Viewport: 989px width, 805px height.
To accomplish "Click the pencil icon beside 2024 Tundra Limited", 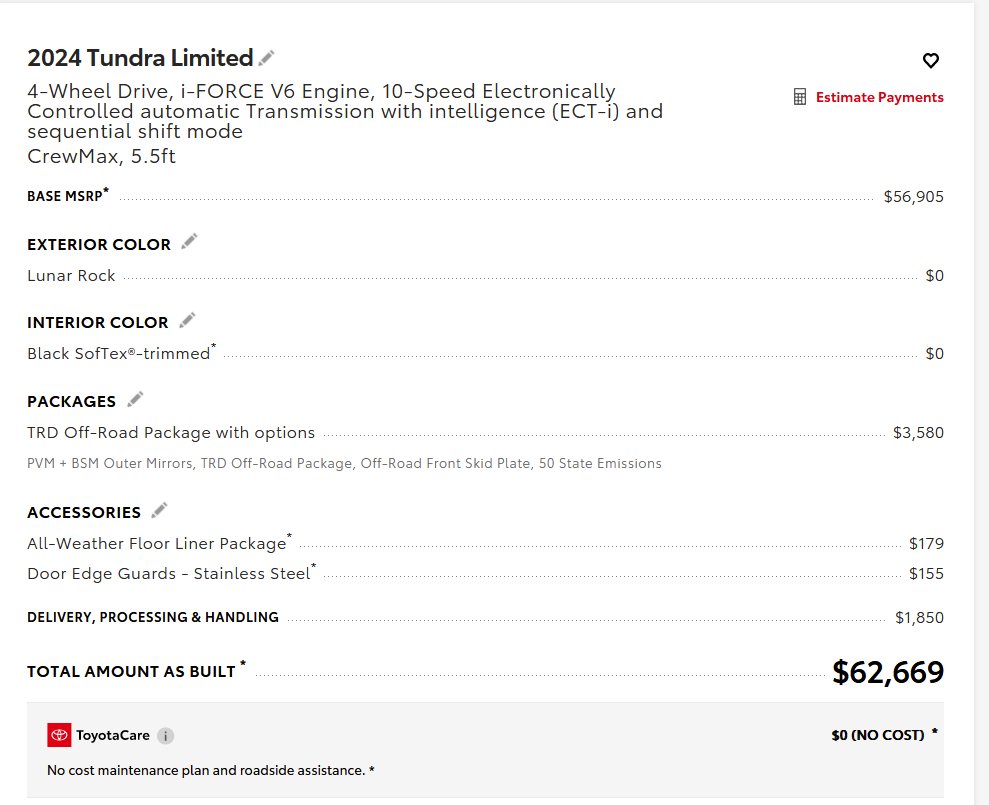I will 267,58.
